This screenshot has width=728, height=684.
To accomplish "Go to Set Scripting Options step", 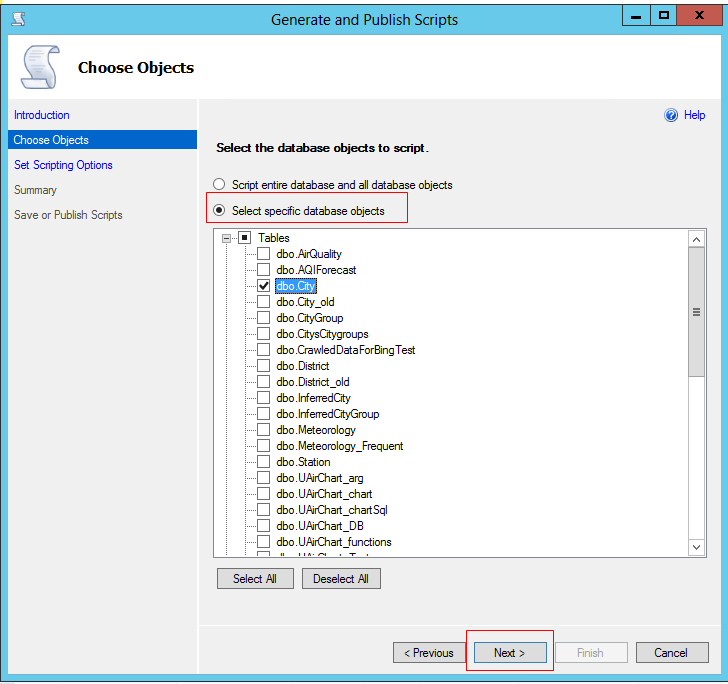I will point(63,165).
